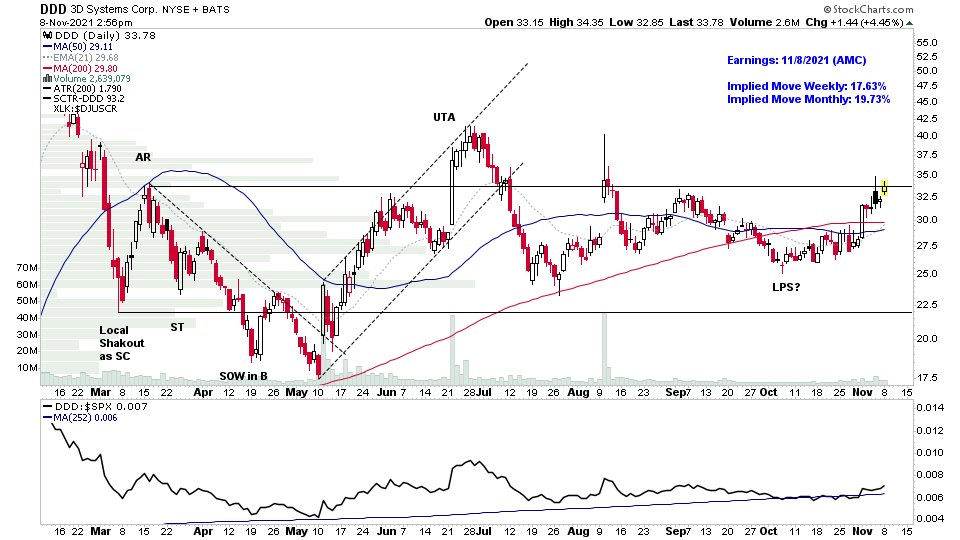Click the 'Volume 2.6M' header value
Viewport: 960px width, 540px height.
click(x=764, y=23)
